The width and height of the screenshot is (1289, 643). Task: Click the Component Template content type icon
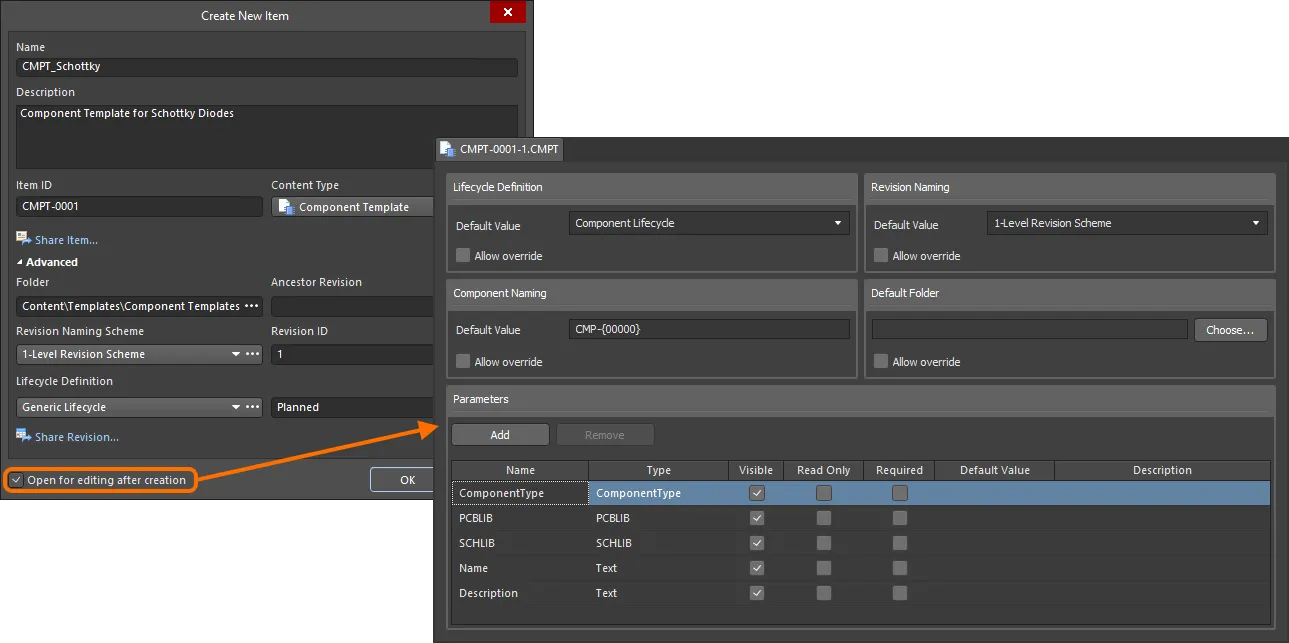tap(286, 207)
